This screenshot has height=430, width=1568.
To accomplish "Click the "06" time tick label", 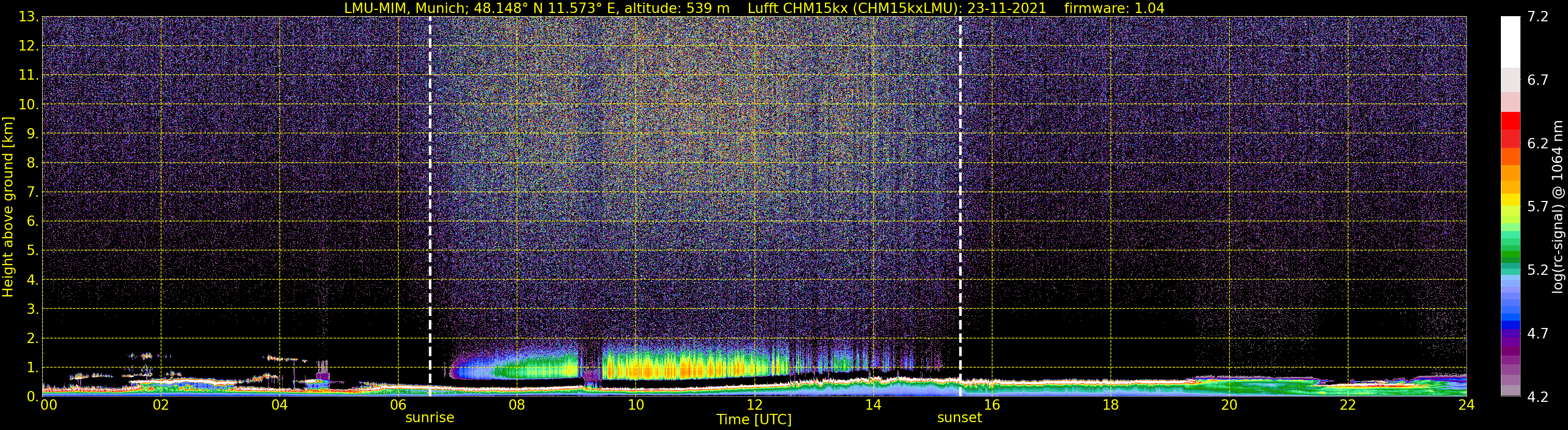I will point(398,405).
